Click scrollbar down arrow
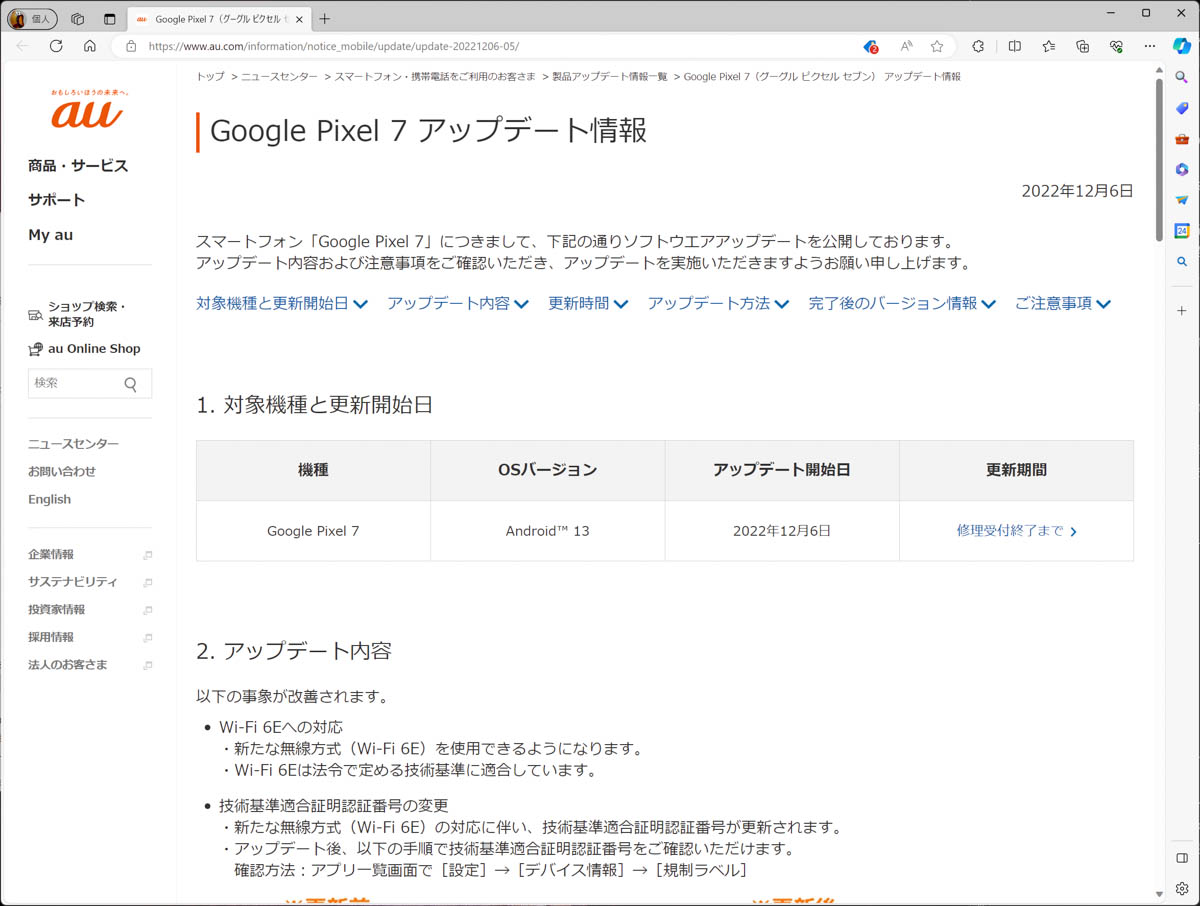 [1159, 894]
